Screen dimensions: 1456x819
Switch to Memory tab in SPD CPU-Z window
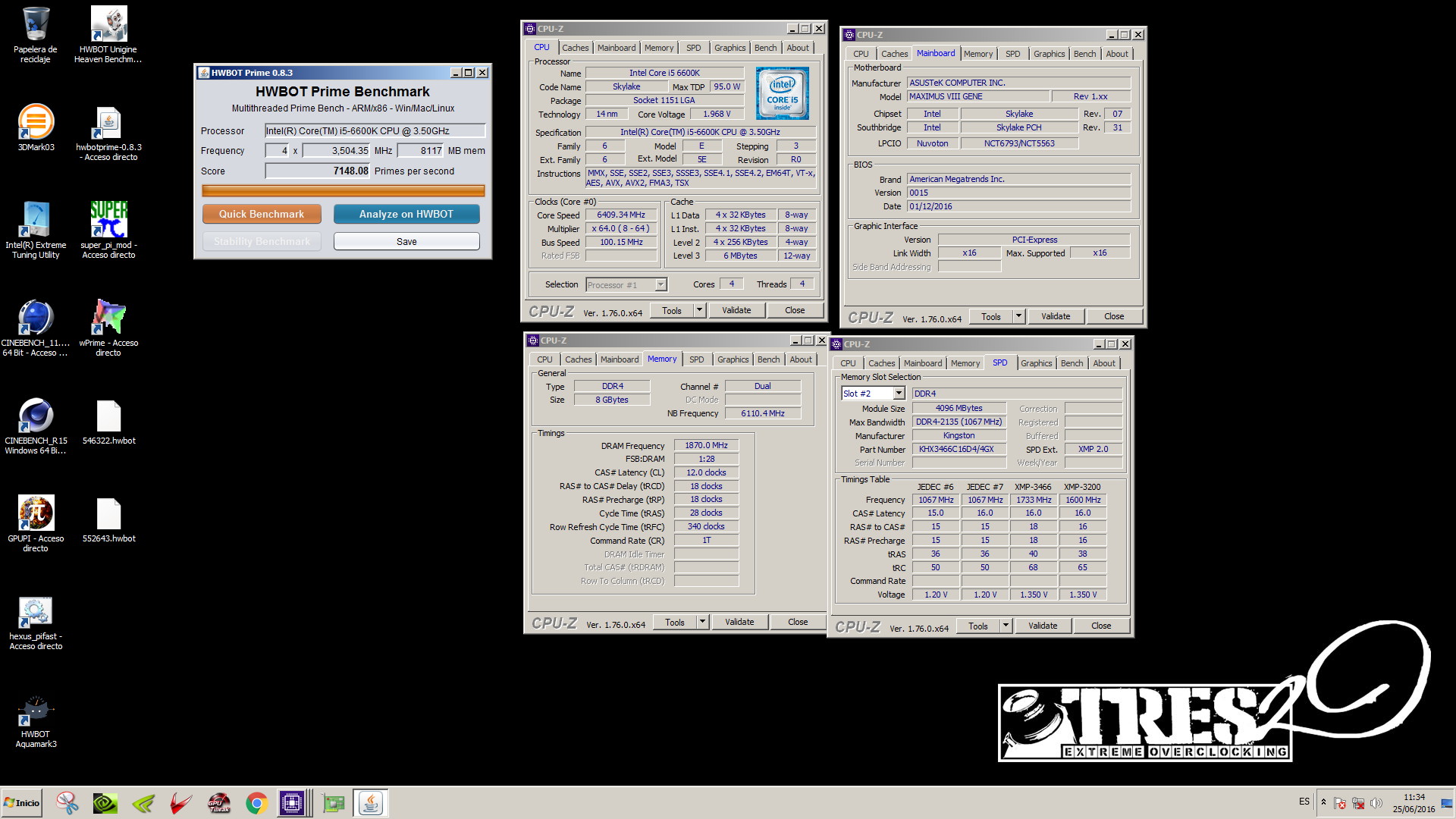pyautogui.click(x=965, y=363)
